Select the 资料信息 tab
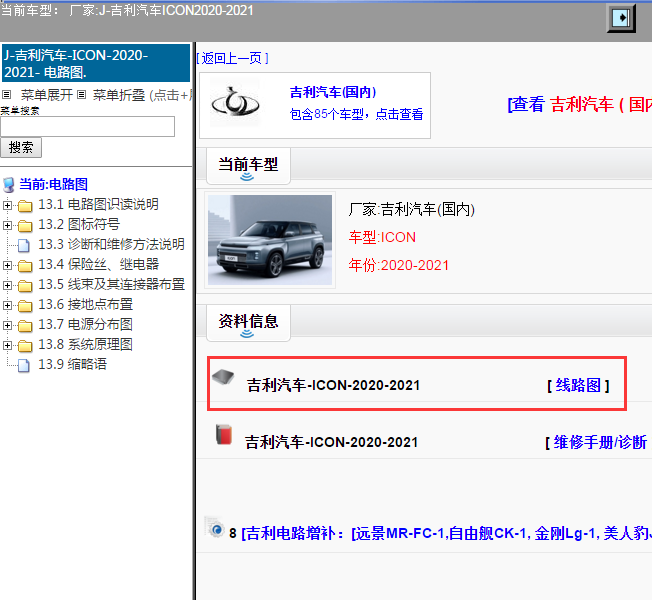This screenshot has height=600, width=652. coord(248,323)
